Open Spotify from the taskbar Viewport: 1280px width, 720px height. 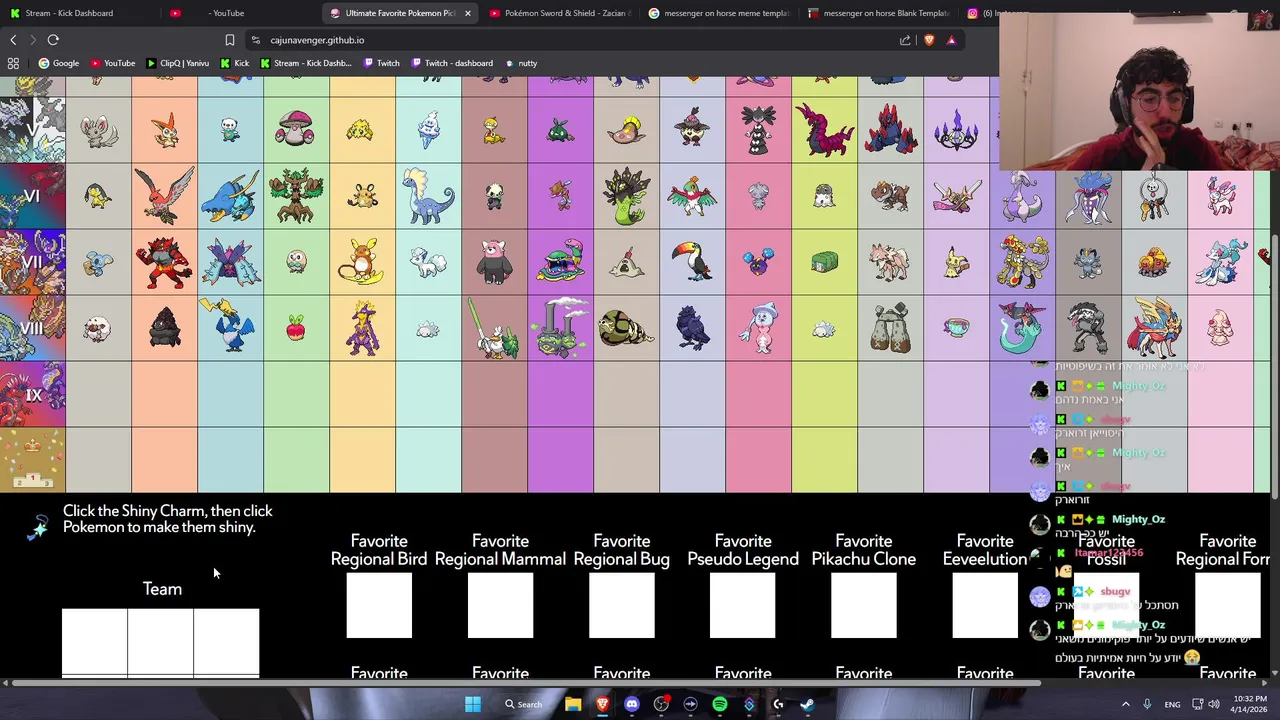click(x=720, y=704)
